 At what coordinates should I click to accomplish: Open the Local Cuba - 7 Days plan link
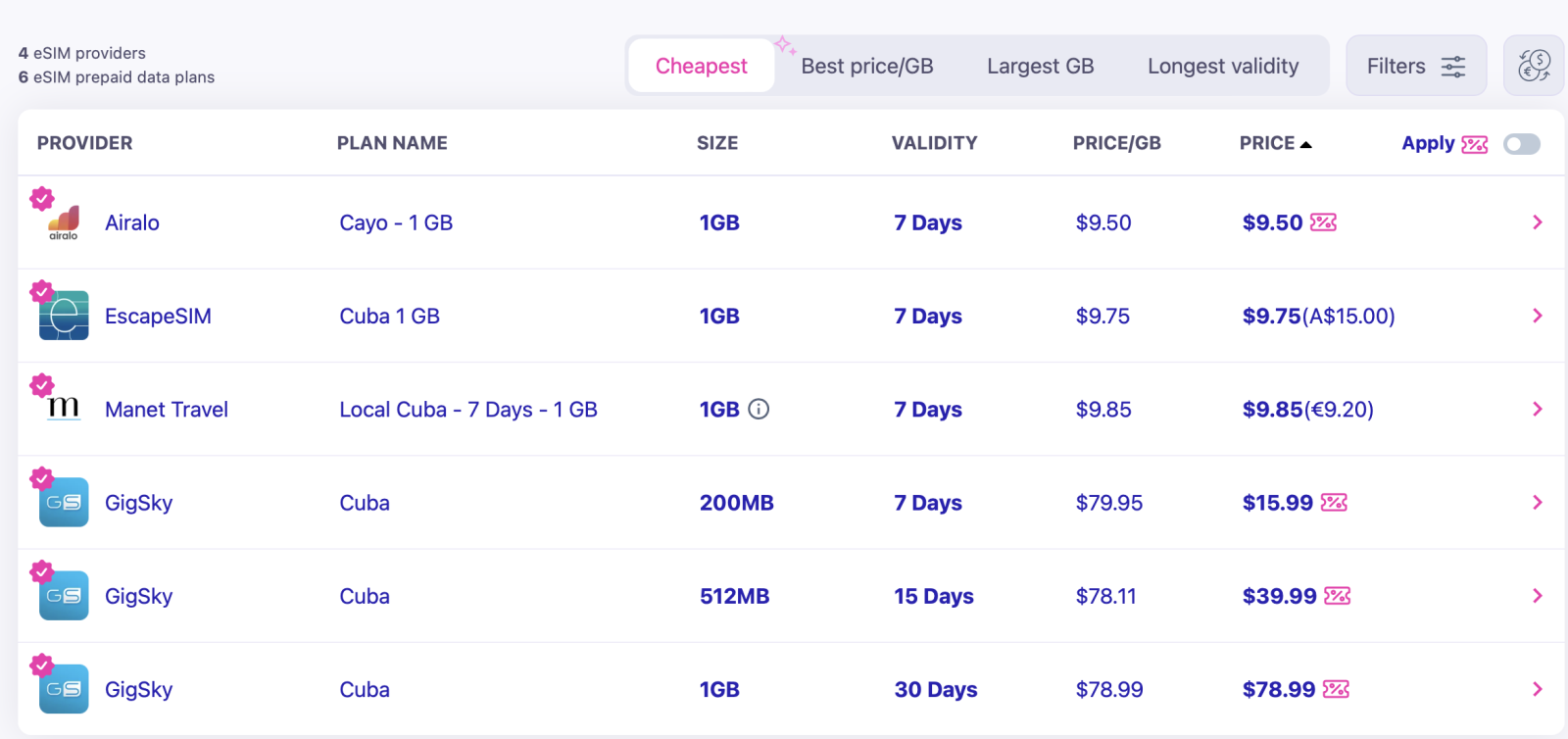[x=467, y=410]
